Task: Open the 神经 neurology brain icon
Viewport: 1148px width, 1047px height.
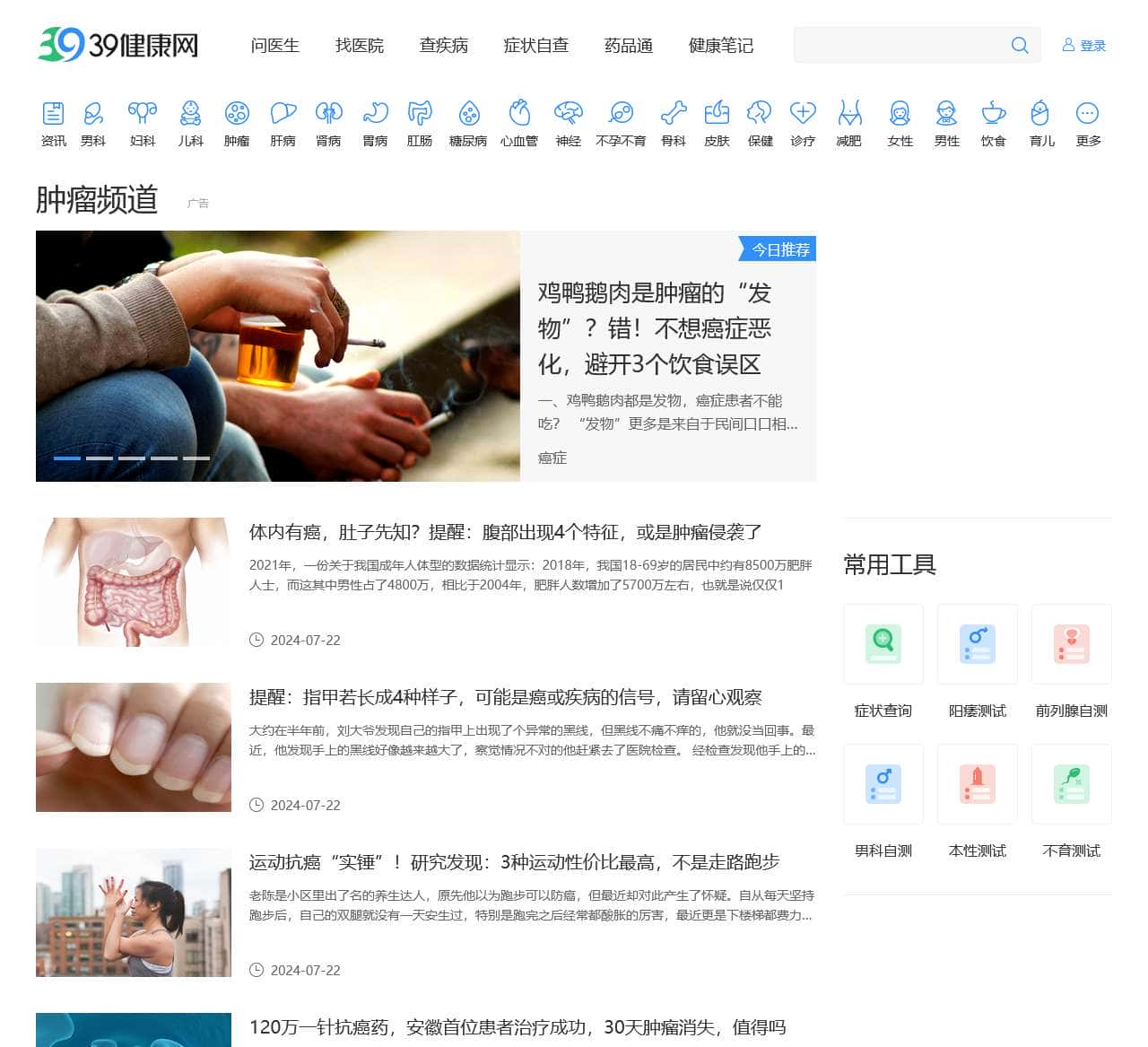Action: pyautogui.click(x=569, y=113)
